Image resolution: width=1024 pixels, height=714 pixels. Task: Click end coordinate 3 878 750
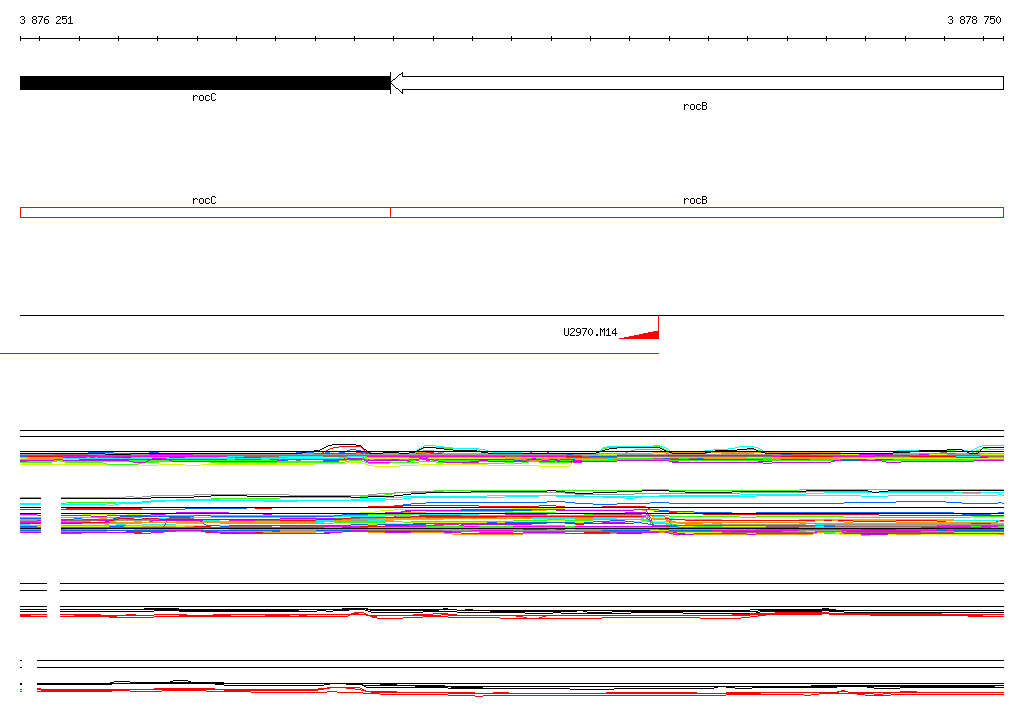pyautogui.click(x=974, y=20)
